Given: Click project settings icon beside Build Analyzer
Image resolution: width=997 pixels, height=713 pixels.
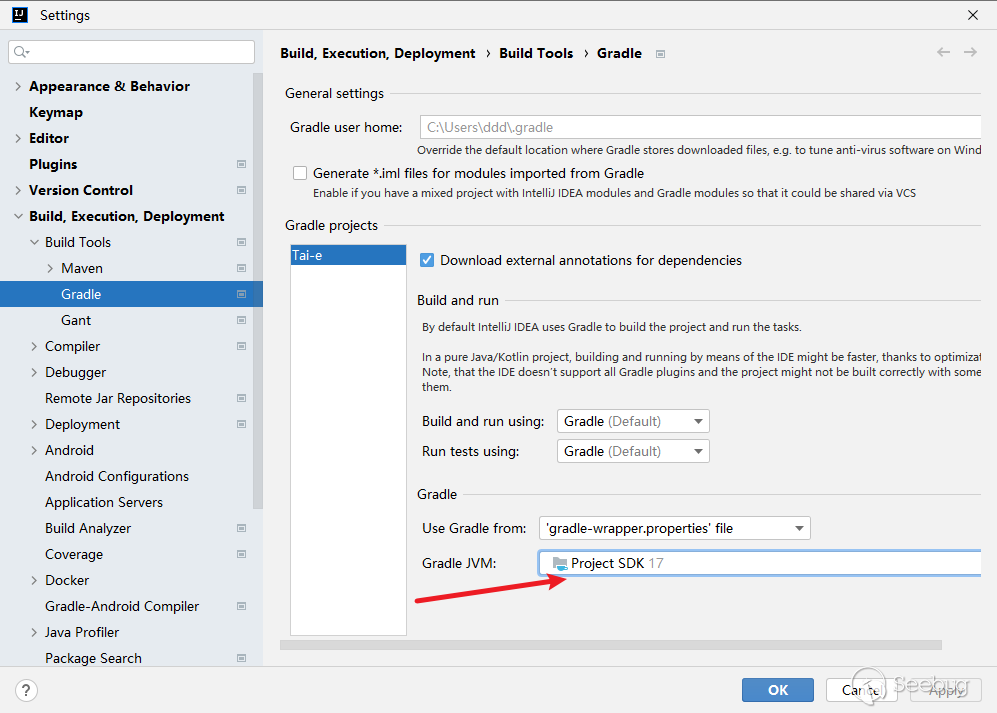Looking at the screenshot, I should pyautogui.click(x=241, y=528).
